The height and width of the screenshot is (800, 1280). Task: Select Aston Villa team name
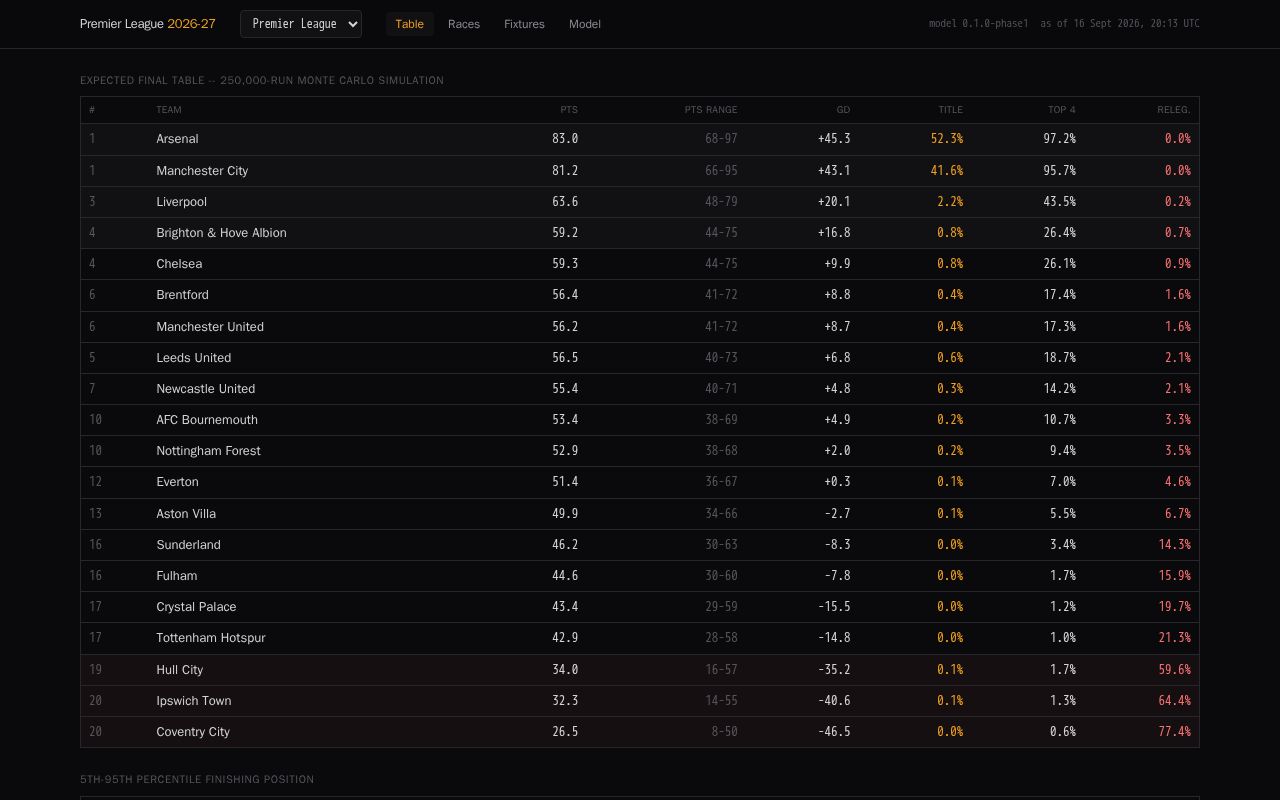(186, 514)
